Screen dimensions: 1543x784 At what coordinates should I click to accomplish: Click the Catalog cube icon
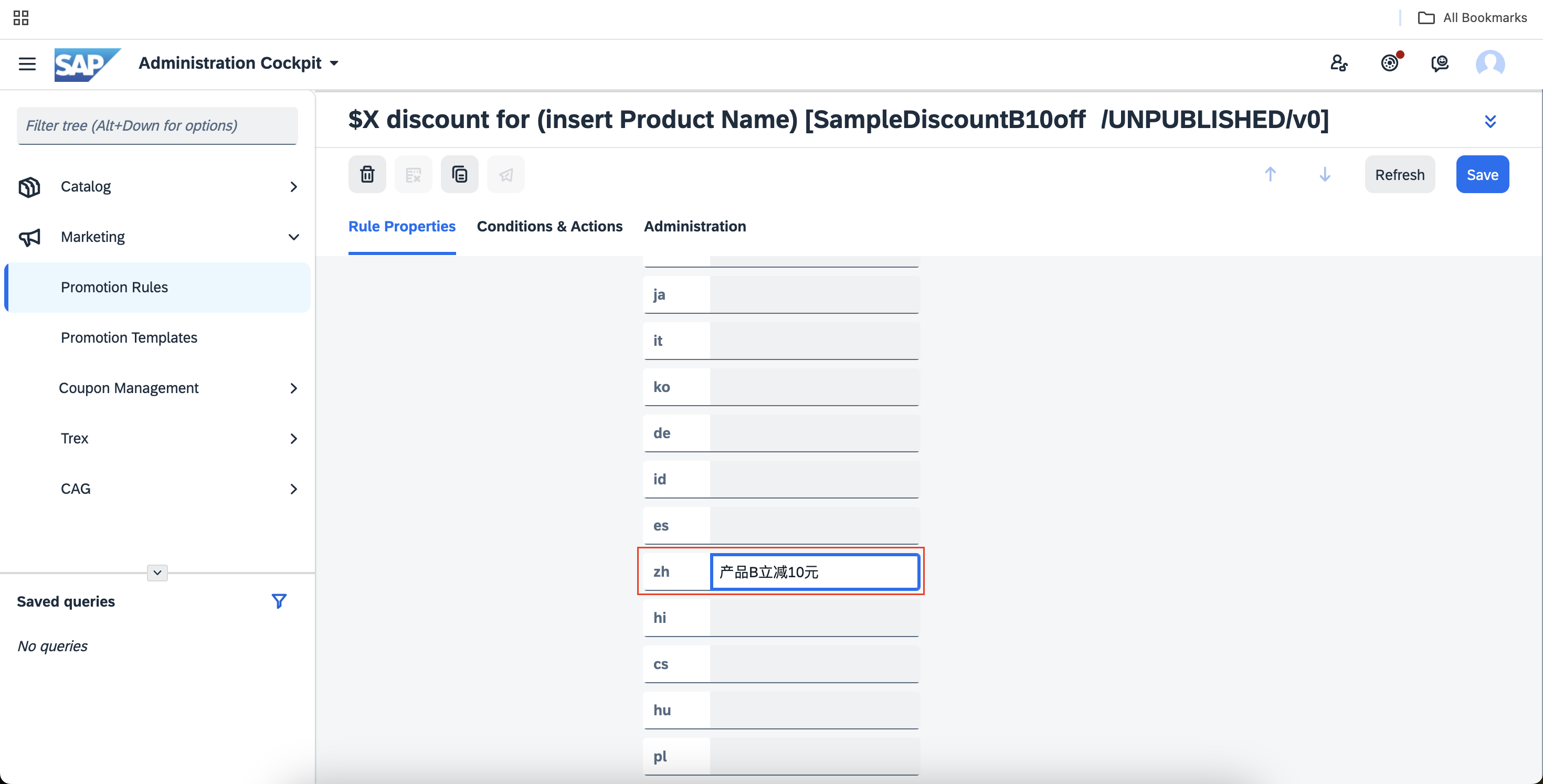29,187
